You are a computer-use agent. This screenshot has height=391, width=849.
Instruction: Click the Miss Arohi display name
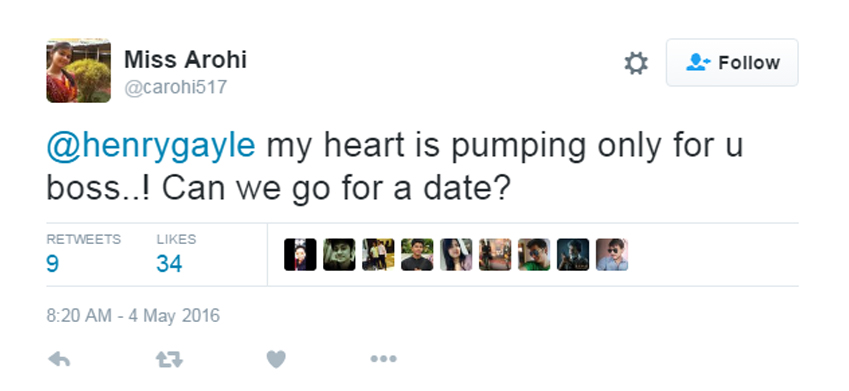click(x=185, y=59)
